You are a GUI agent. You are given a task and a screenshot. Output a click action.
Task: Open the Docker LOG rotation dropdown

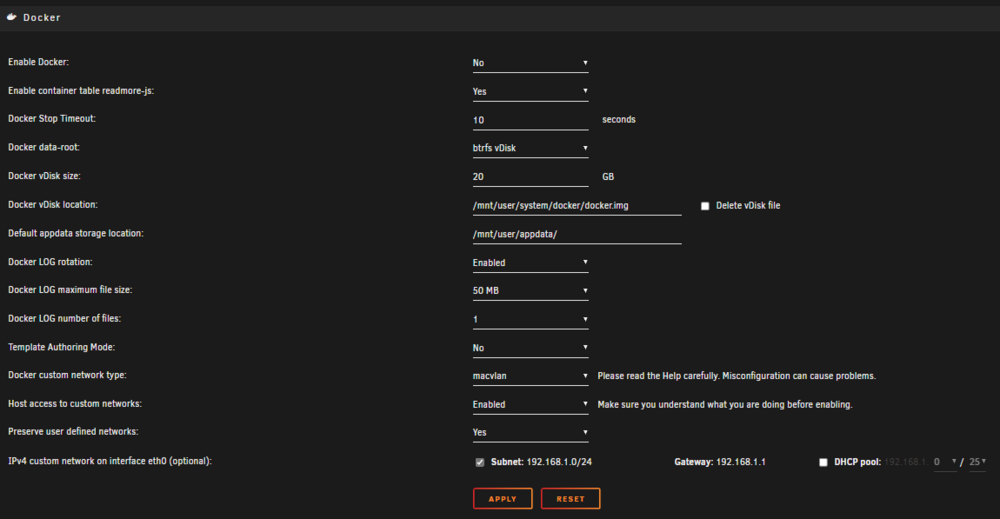(530, 263)
